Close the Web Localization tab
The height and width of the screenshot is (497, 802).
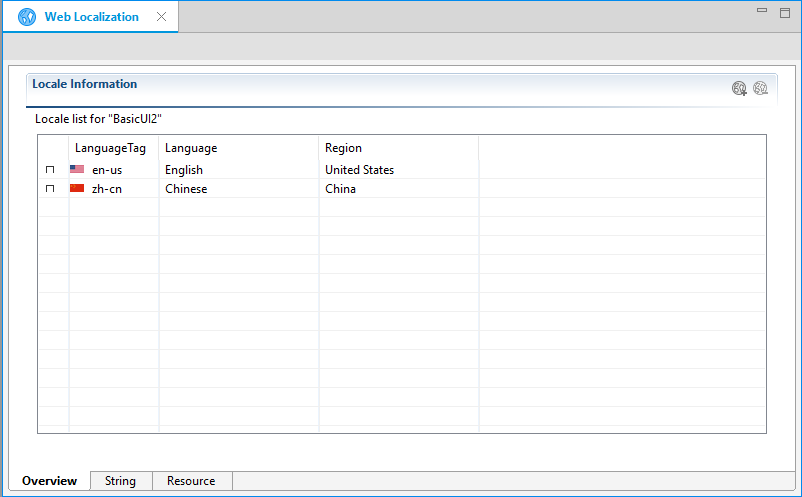click(x=162, y=17)
